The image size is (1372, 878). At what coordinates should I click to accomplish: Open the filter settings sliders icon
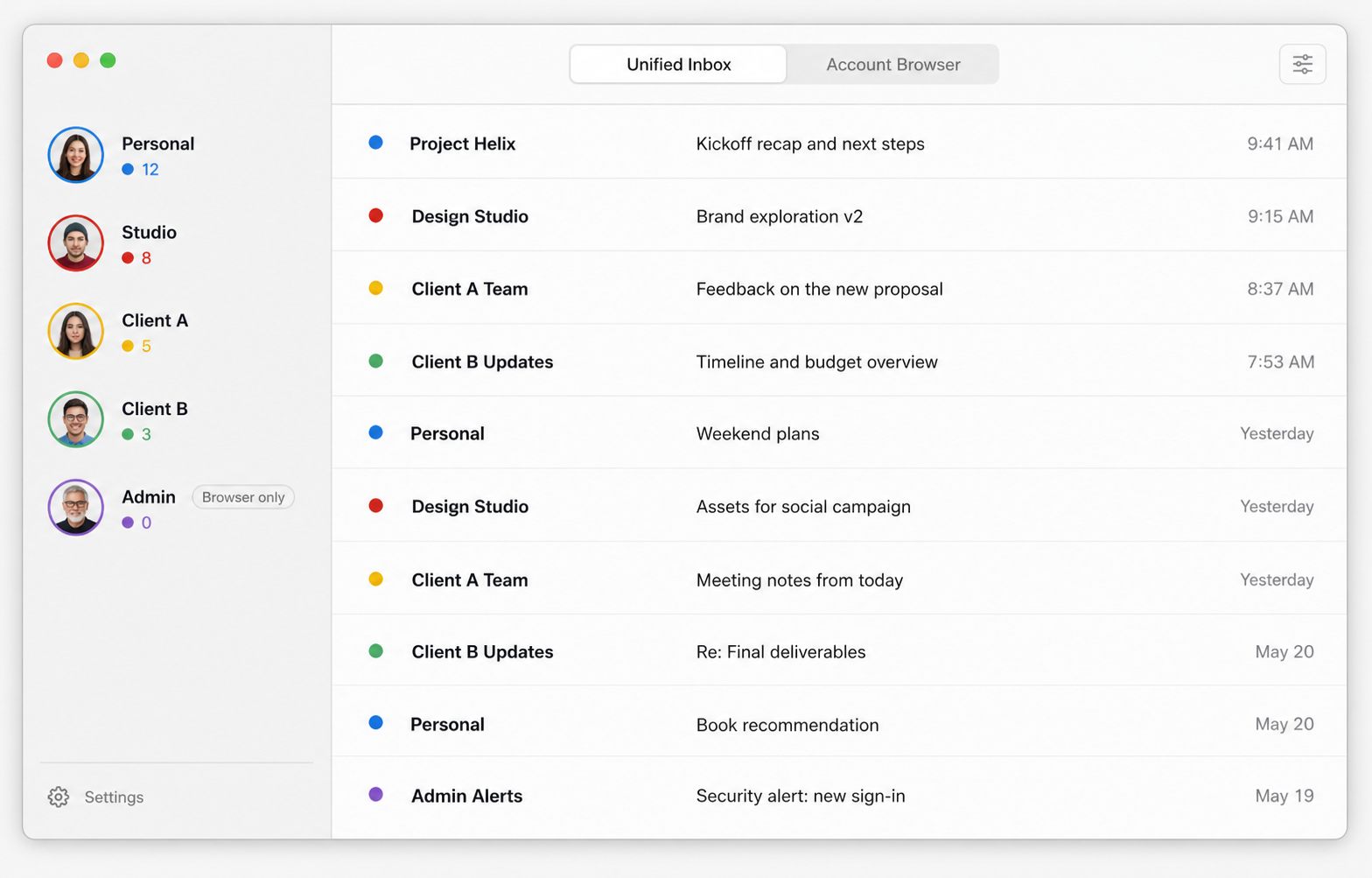tap(1302, 64)
